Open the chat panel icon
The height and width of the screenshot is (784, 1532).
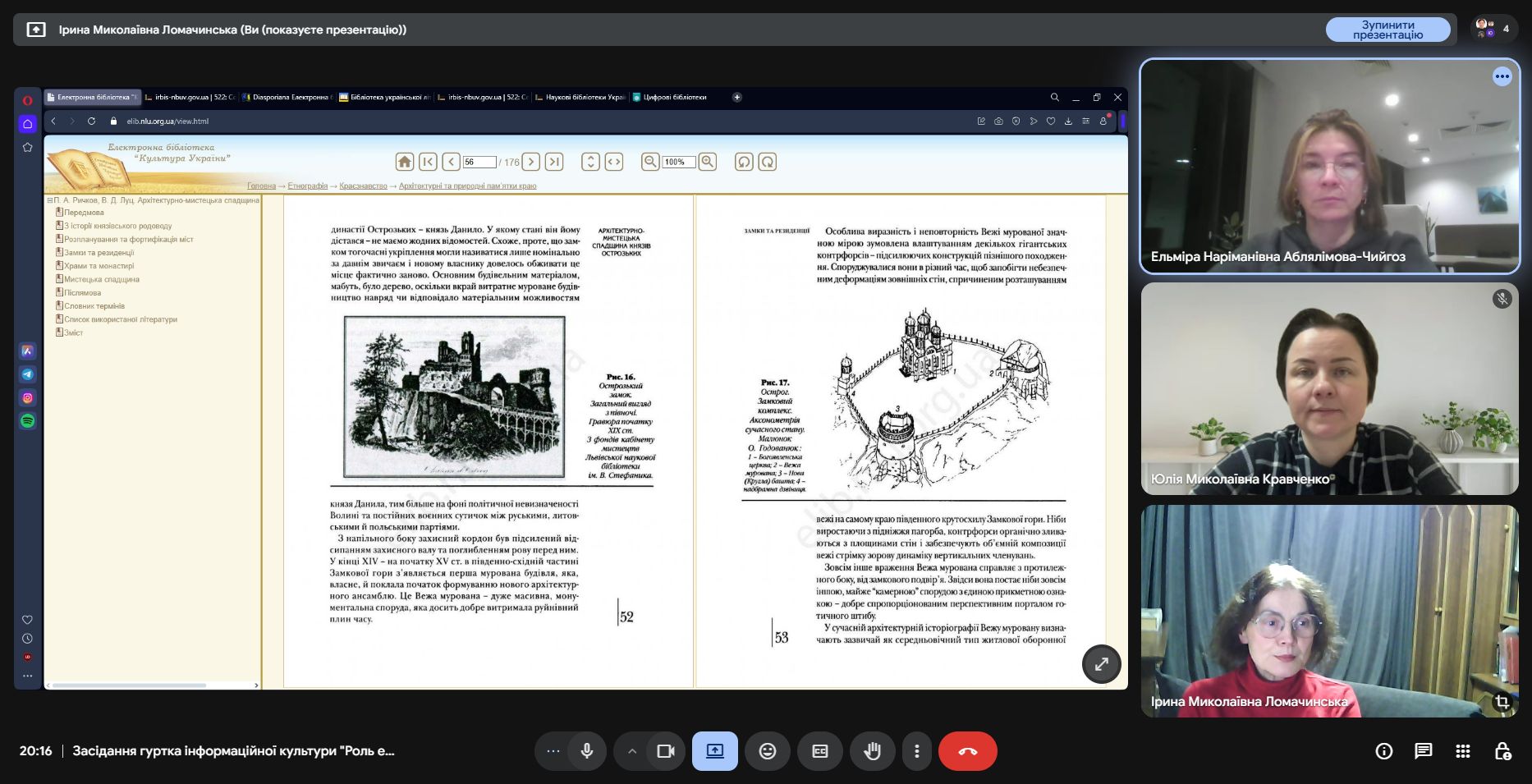(x=1423, y=751)
